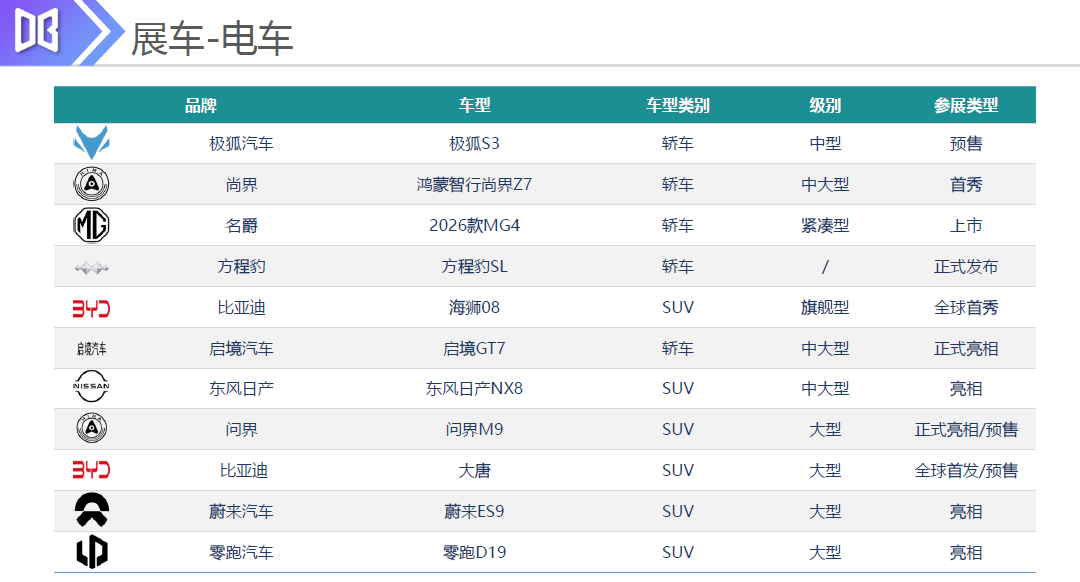
Task: Click the 上市 exhibit type cell
Action: 966,225
